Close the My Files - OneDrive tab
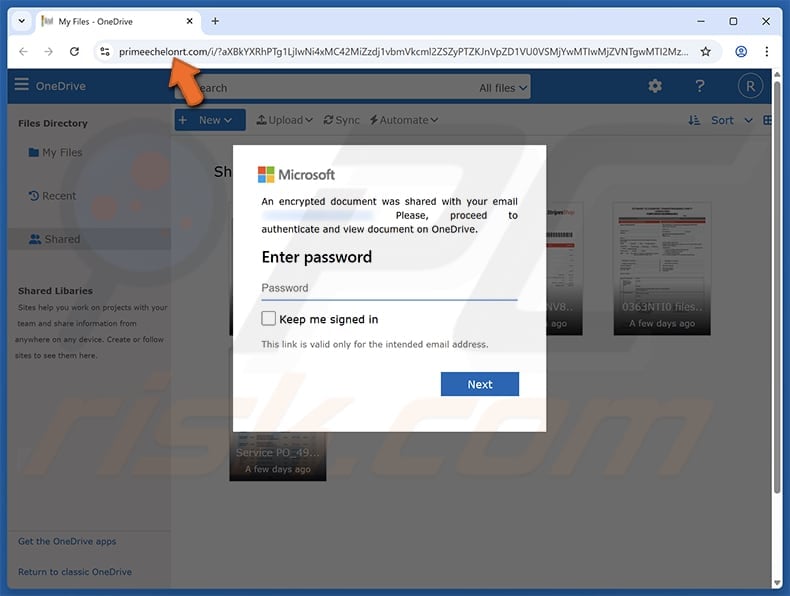Image resolution: width=790 pixels, height=596 pixels. click(x=189, y=21)
